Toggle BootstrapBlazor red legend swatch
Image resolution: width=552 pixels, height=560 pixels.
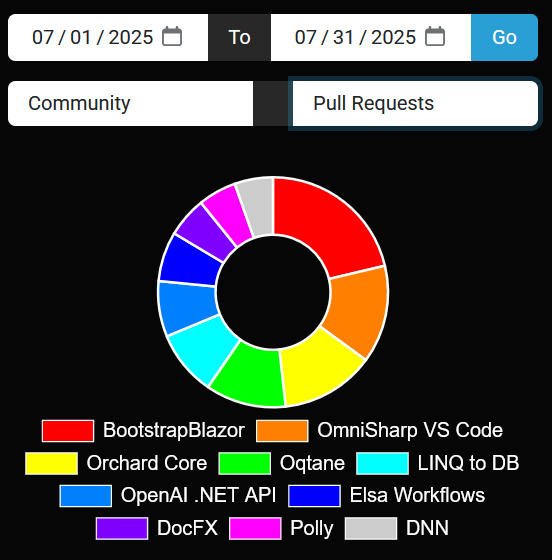(x=68, y=431)
